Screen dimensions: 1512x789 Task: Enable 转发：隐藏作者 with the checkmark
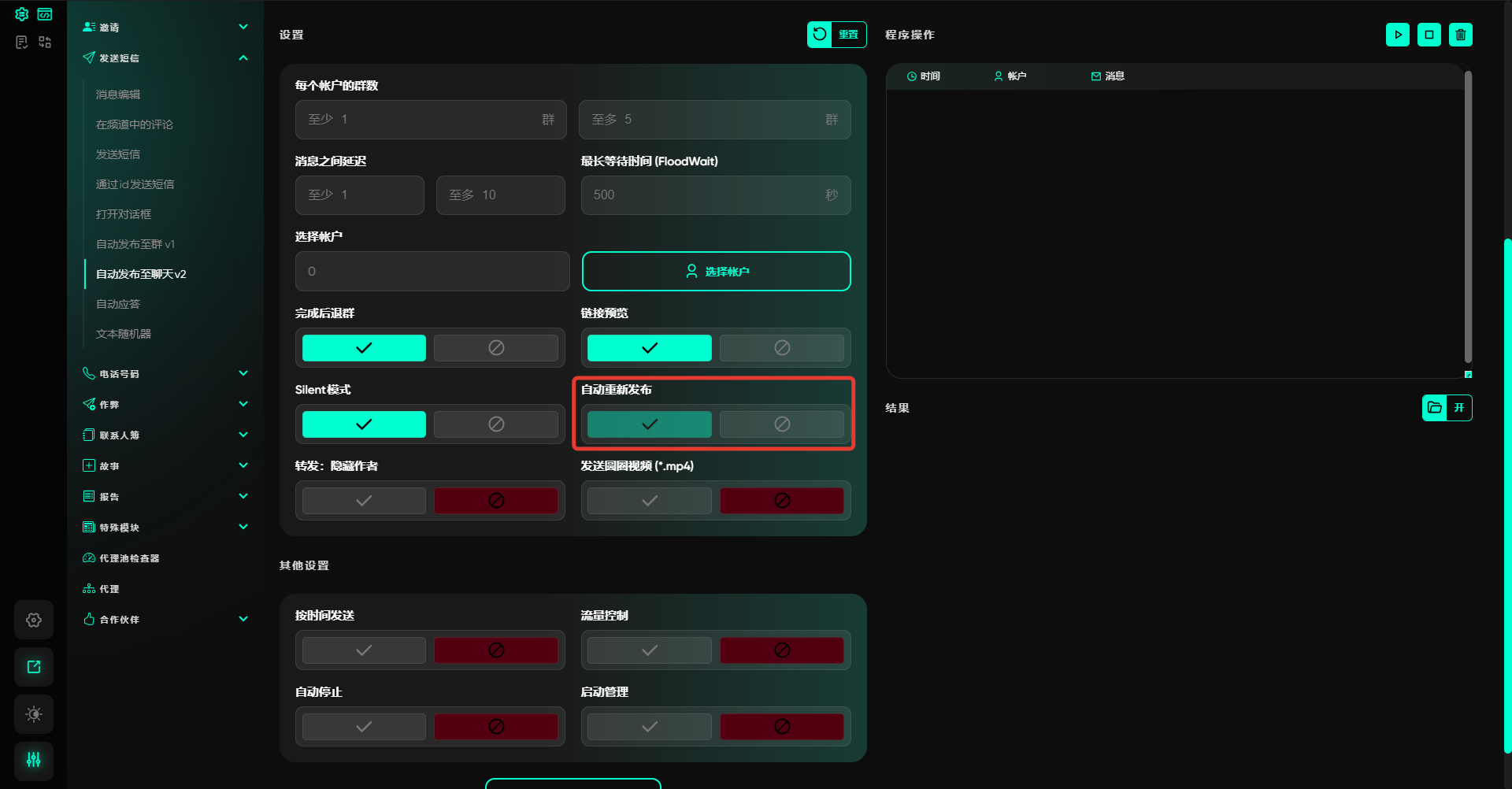[x=364, y=501]
